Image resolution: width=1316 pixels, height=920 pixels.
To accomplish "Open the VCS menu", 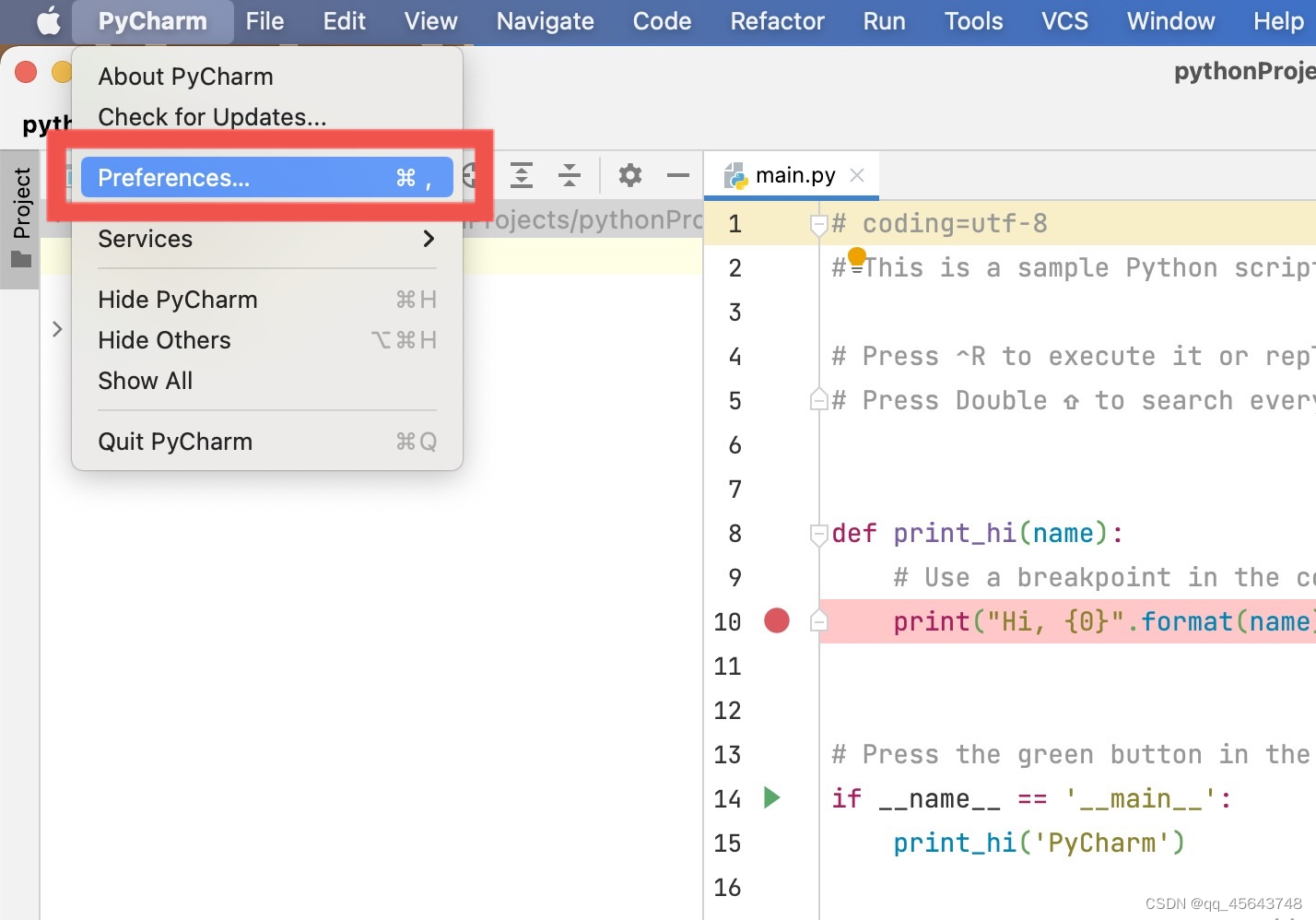I will pyautogui.click(x=1064, y=21).
